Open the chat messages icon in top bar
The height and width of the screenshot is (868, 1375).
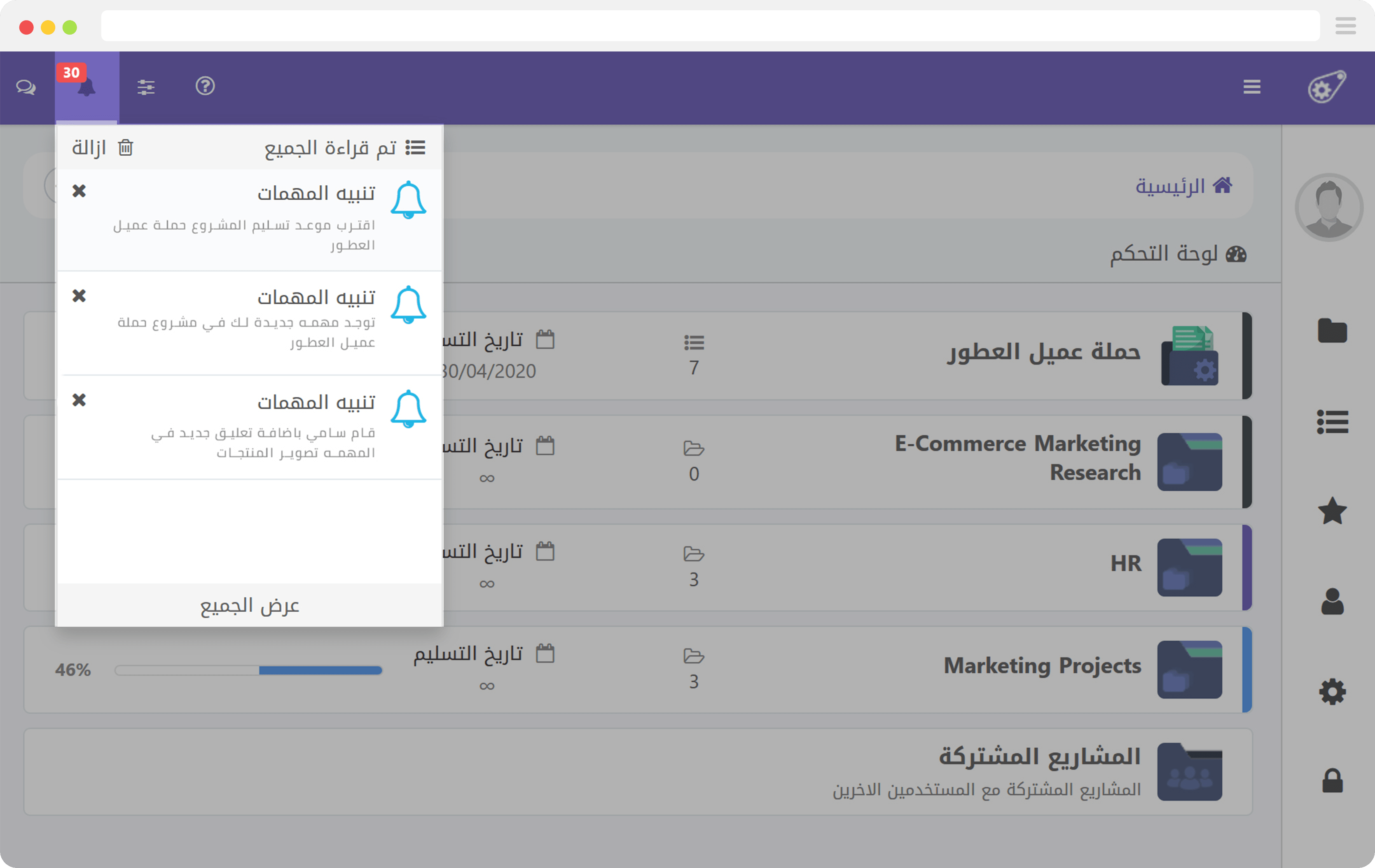pos(26,87)
